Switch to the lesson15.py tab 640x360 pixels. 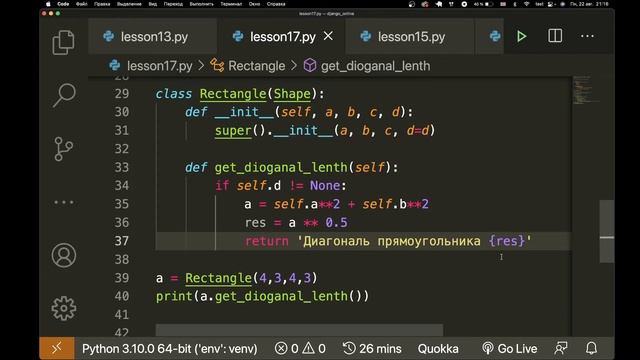(x=410, y=37)
